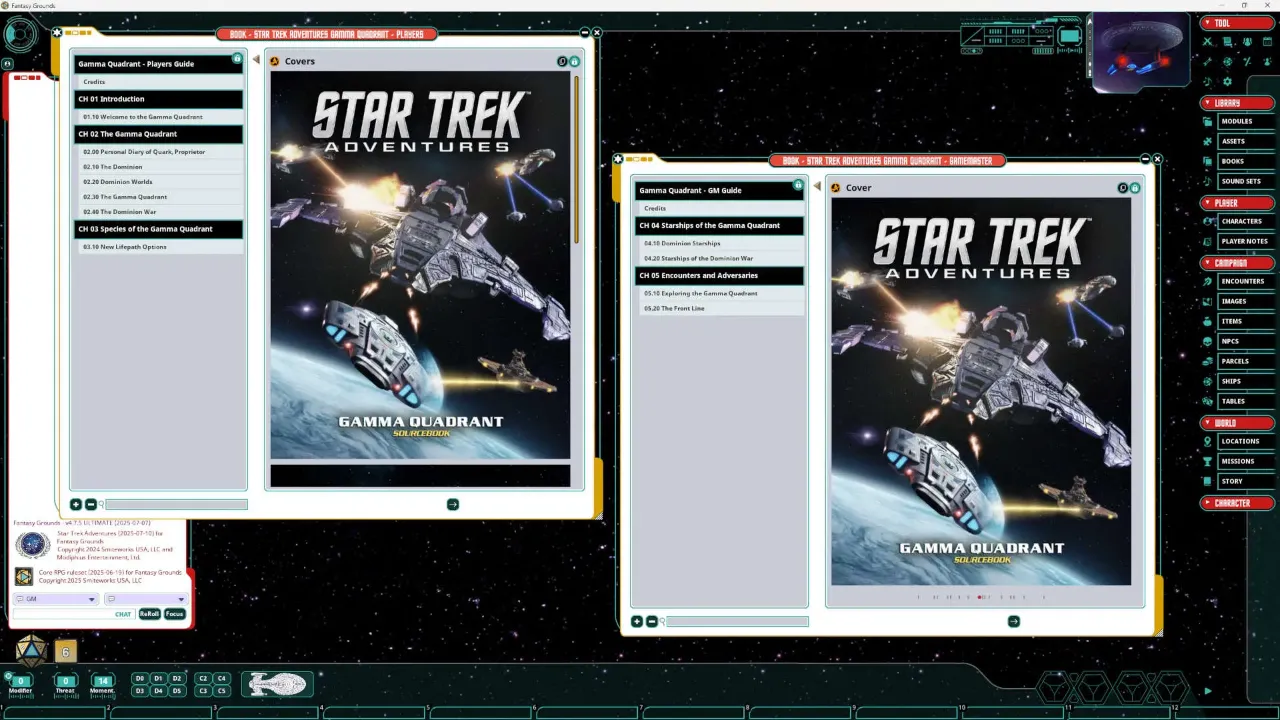Click the starship icon in bottom bar
This screenshot has height=720, width=1280.
(x=277, y=684)
